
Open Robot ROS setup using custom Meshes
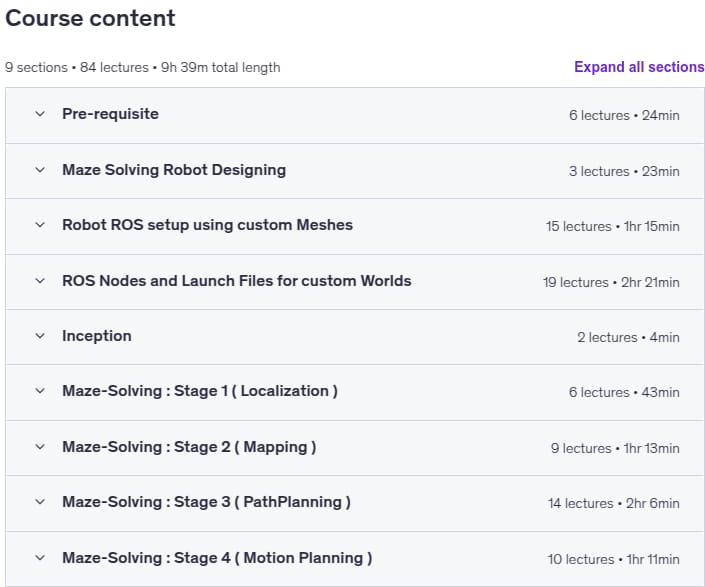coord(207,225)
